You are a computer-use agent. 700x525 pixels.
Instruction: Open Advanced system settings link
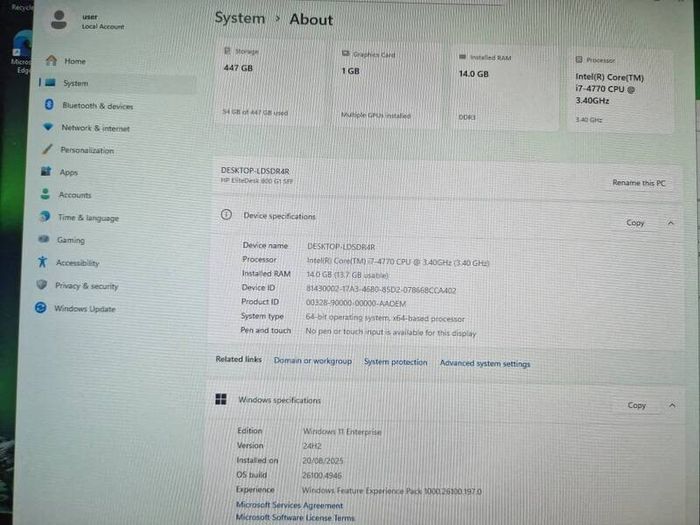coord(485,363)
